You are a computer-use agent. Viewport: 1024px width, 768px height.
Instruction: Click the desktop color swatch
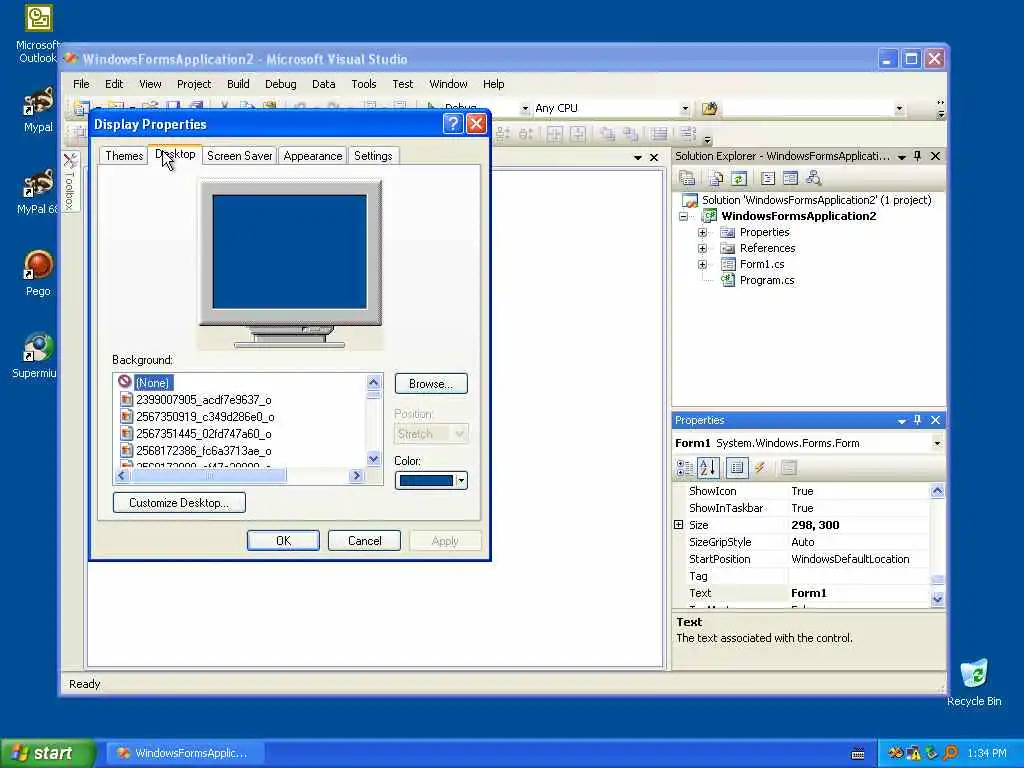[426, 481]
